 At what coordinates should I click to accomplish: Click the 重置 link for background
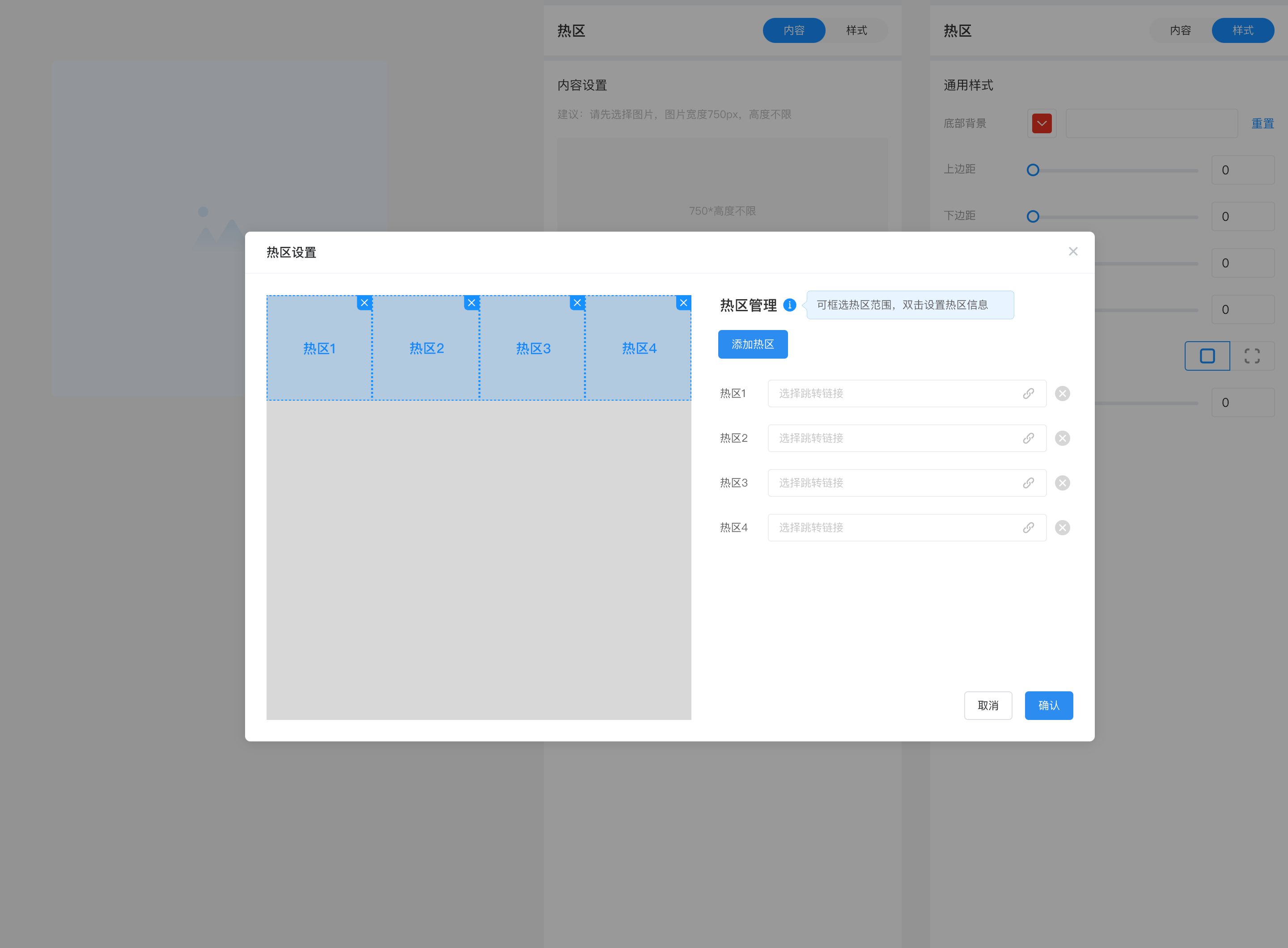click(x=1262, y=123)
